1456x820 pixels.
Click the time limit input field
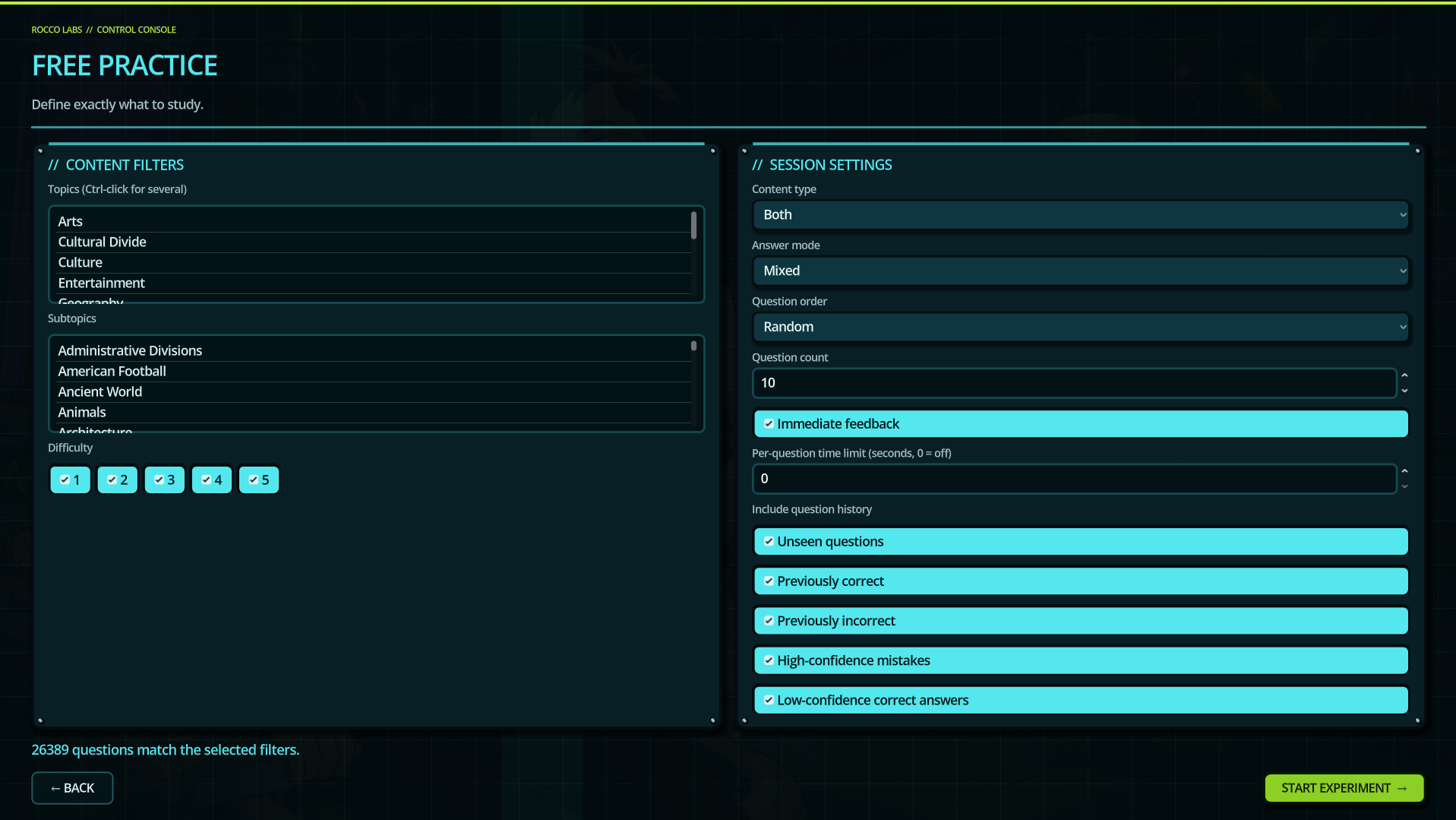[x=1074, y=479]
